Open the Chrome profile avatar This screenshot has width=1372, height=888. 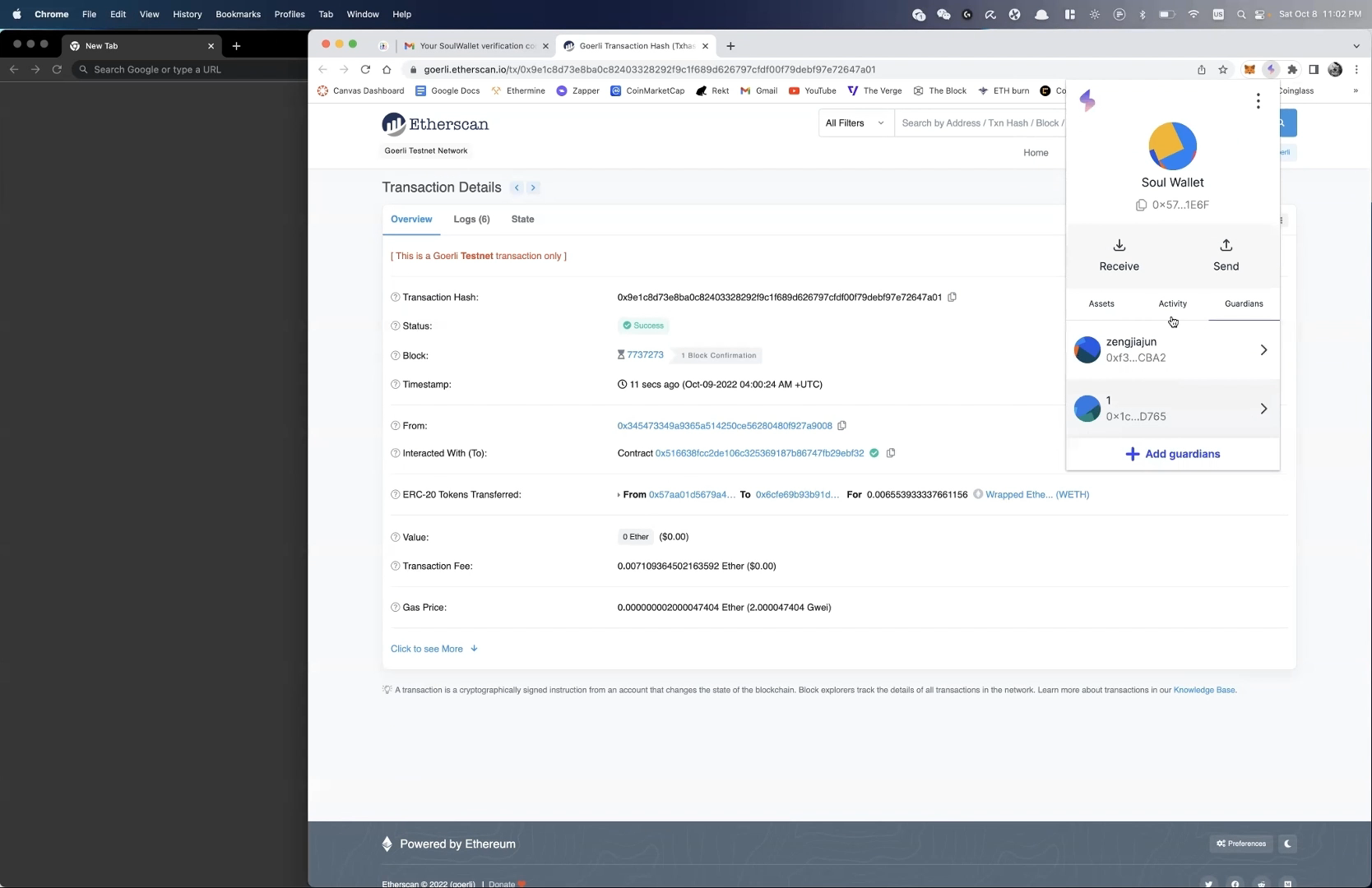1335,69
